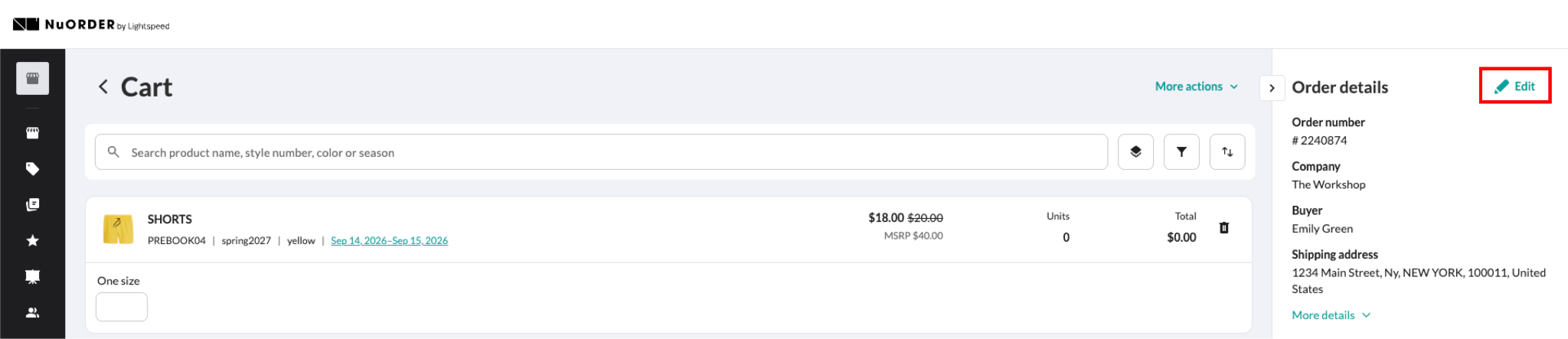Image resolution: width=1568 pixels, height=339 pixels.
Task: Click the layers icon beside search bar
Action: [x=1135, y=152]
